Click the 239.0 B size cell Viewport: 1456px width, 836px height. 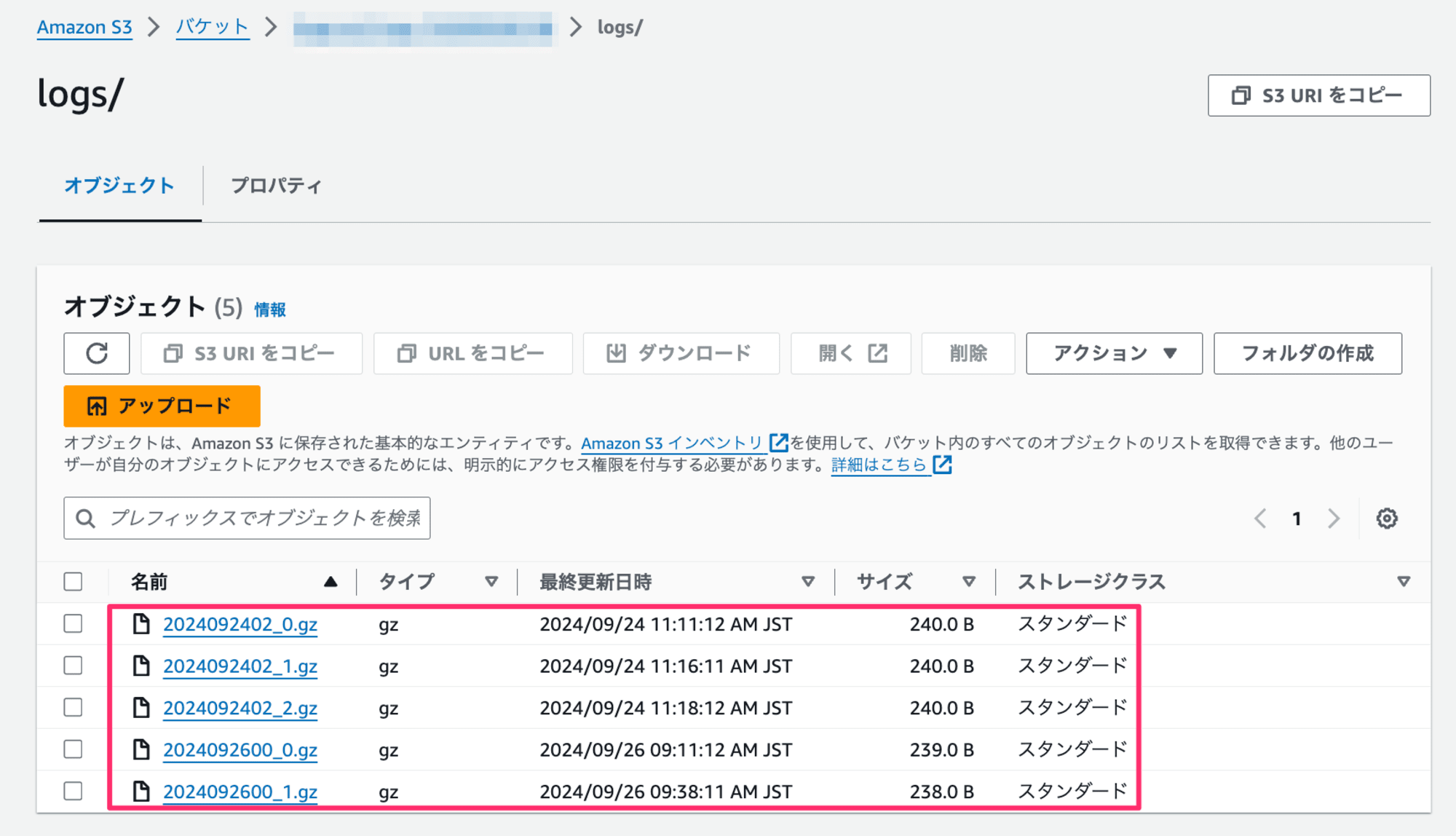941,750
